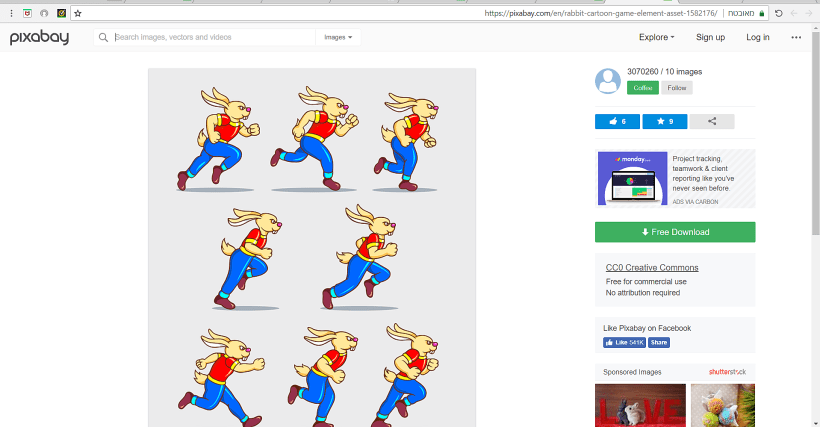Open the CC0 Creative Commons link
The width and height of the screenshot is (820, 427).
point(652,268)
